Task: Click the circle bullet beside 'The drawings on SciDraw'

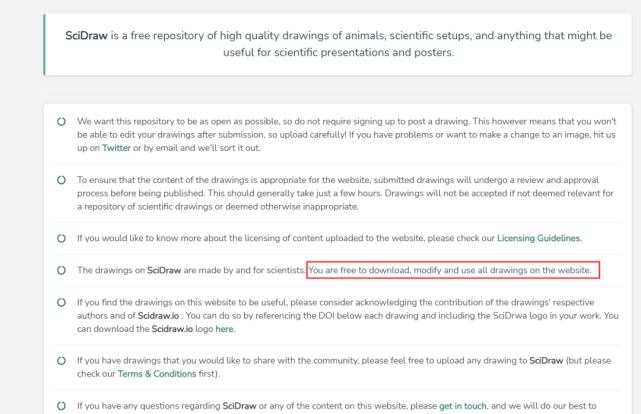Action: (x=61, y=270)
